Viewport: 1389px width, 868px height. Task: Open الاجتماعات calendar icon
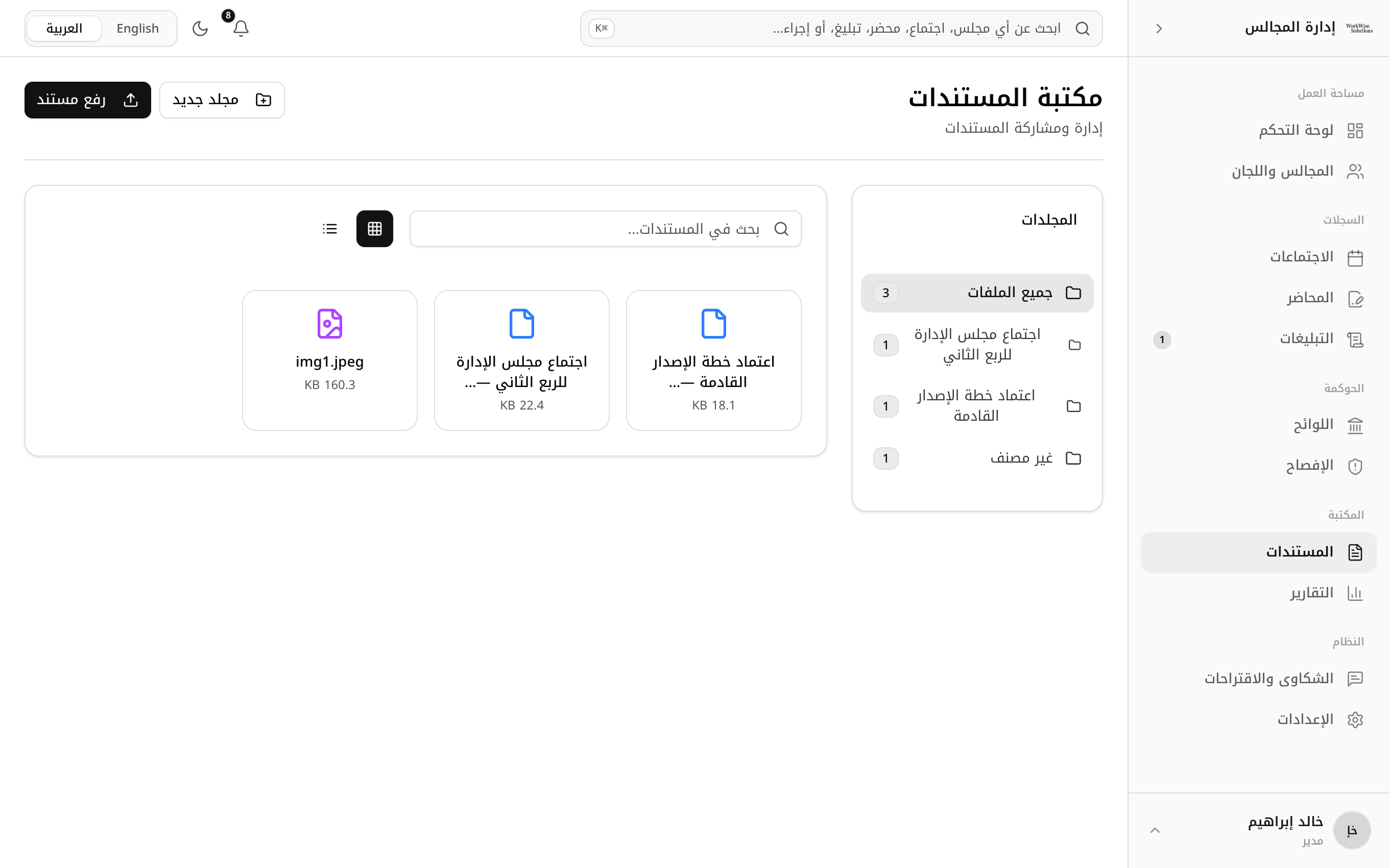tap(1355, 257)
